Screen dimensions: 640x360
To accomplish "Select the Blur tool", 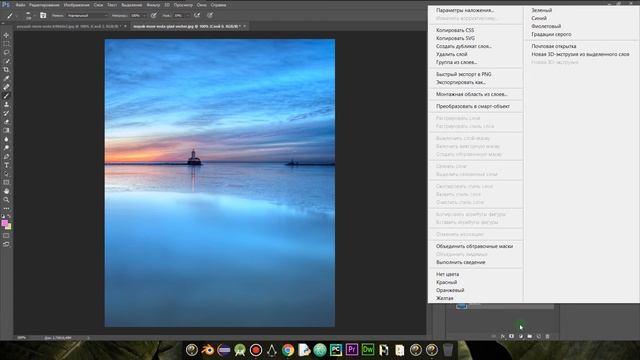I will 6,139.
